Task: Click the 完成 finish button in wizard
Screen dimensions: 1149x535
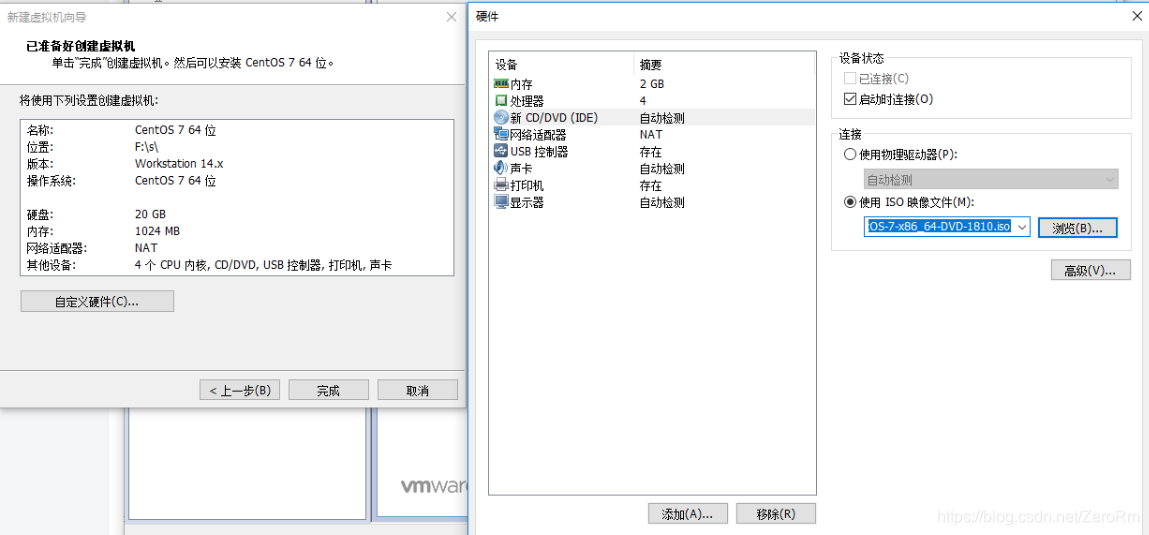Action: point(328,390)
